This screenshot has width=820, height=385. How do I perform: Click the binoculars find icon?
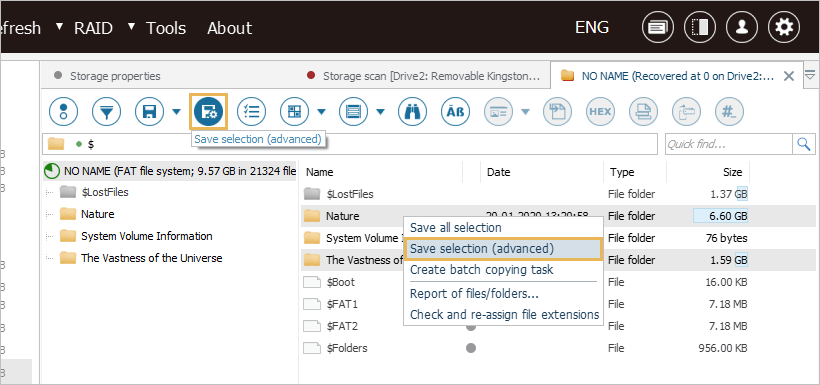click(413, 111)
